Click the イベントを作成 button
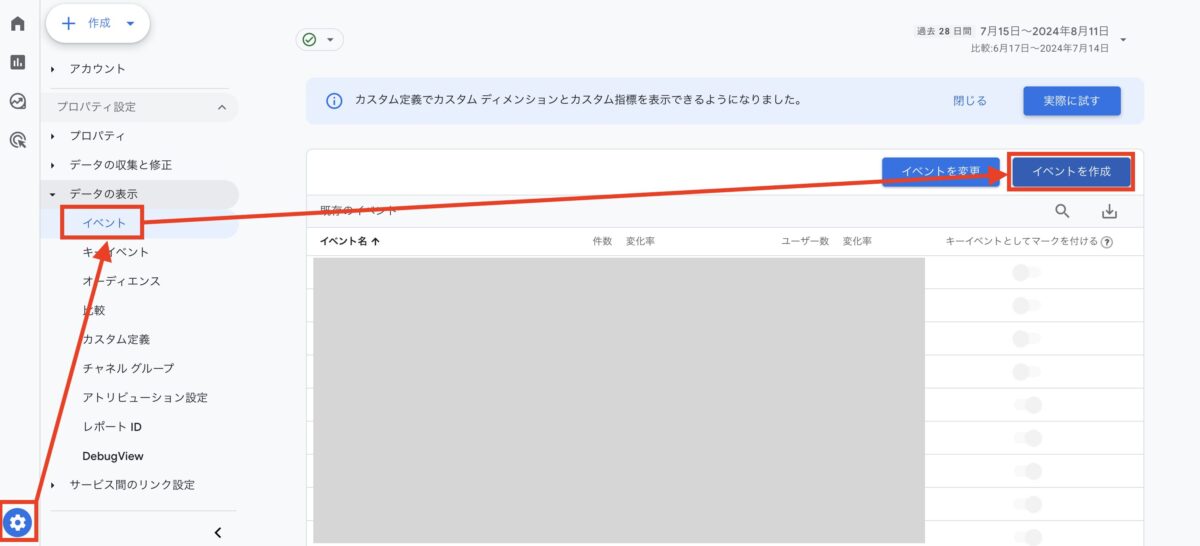This screenshot has height=546, width=1200. [x=1071, y=172]
